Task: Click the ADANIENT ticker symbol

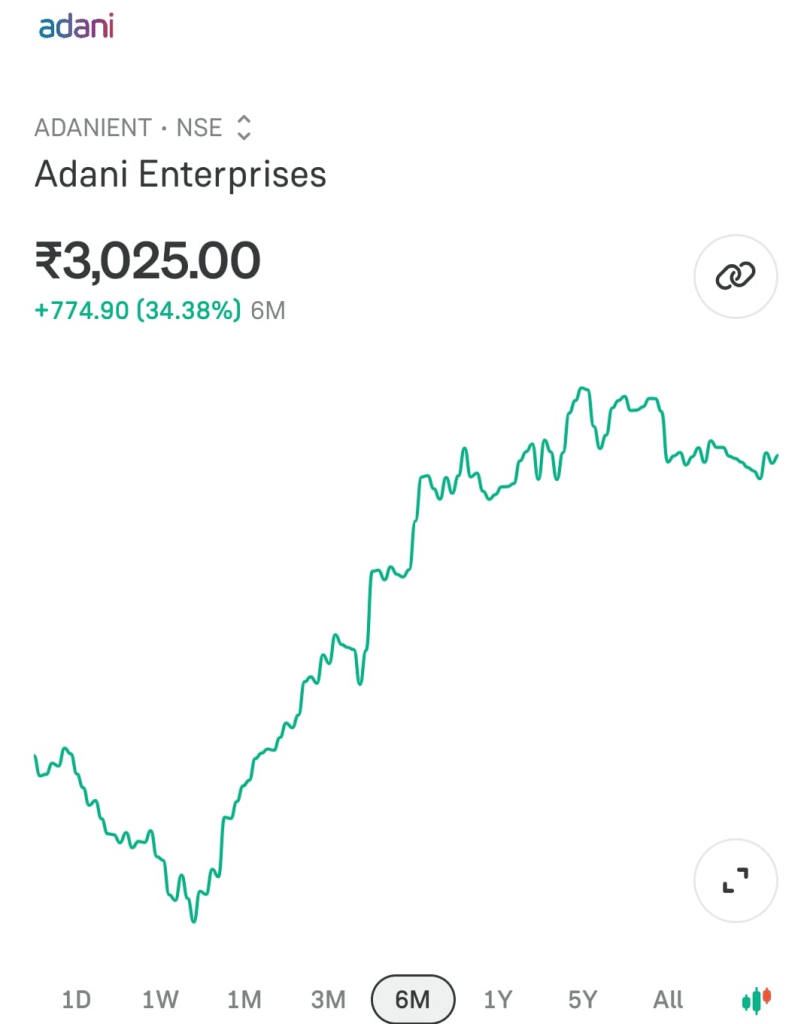Action: tap(93, 127)
